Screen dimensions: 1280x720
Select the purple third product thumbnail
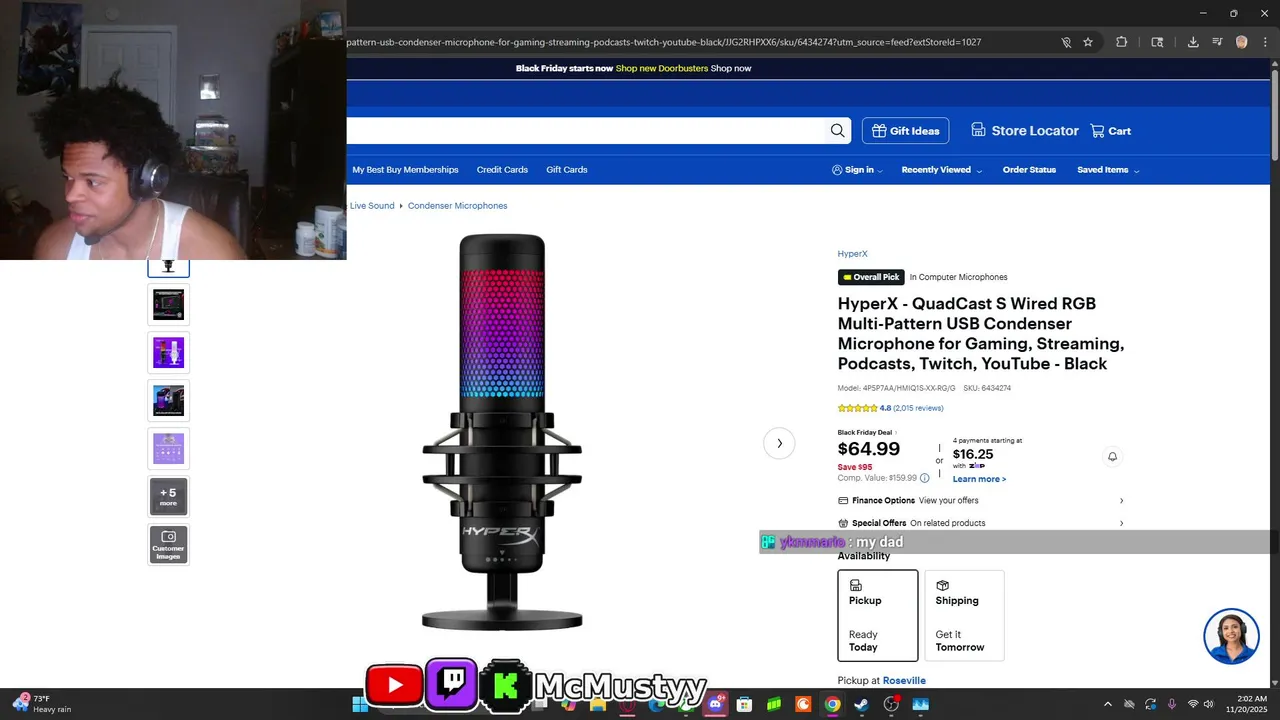[168, 352]
